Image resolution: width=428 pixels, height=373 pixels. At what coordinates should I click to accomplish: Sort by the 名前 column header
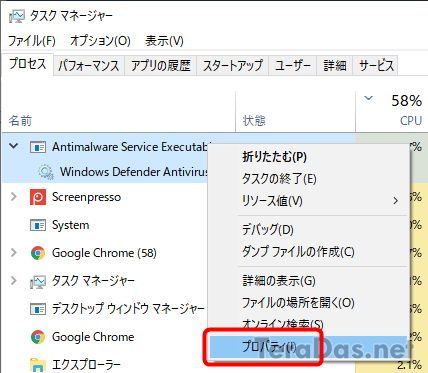(118, 112)
